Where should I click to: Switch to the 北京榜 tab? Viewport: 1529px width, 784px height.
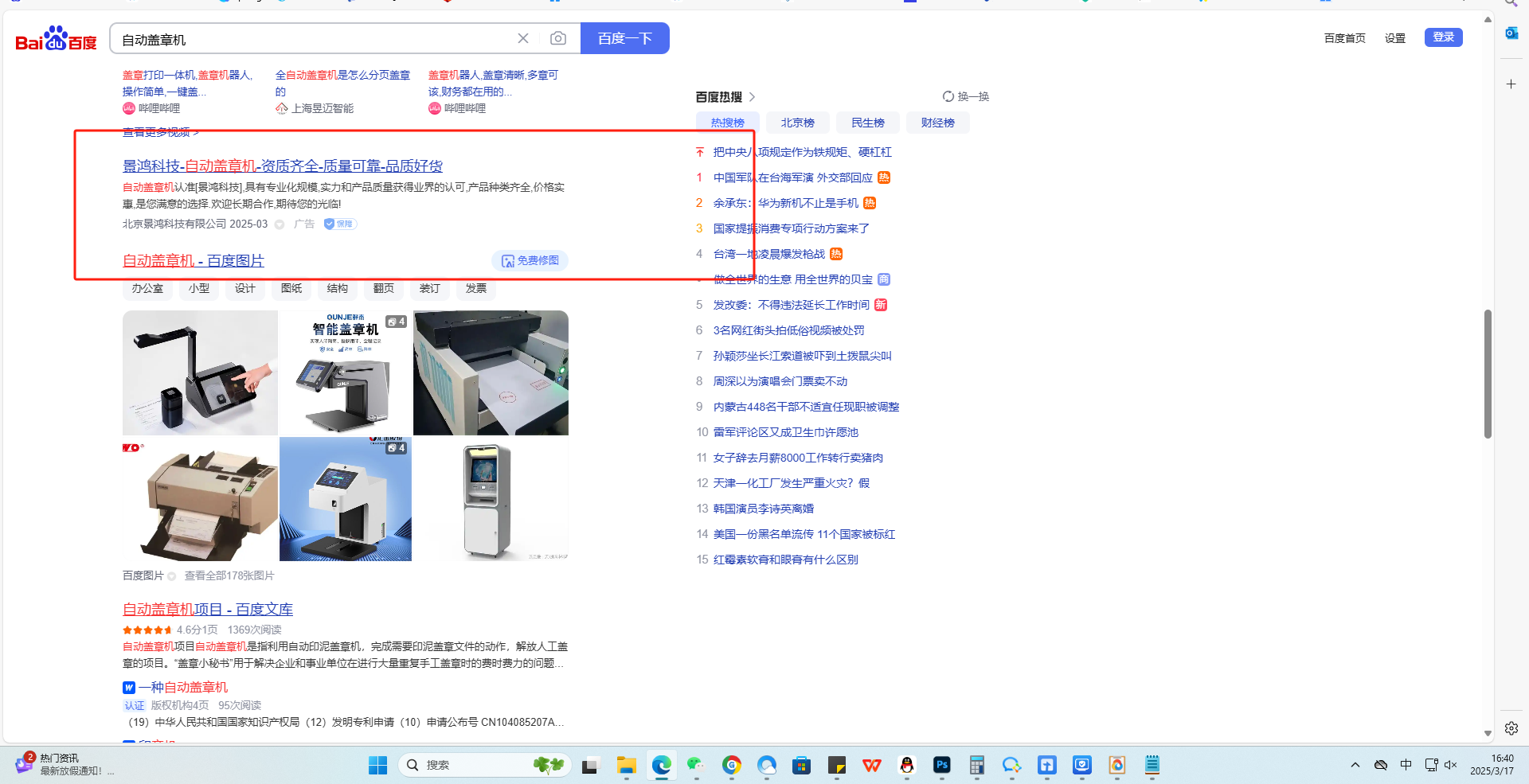pyautogui.click(x=798, y=123)
